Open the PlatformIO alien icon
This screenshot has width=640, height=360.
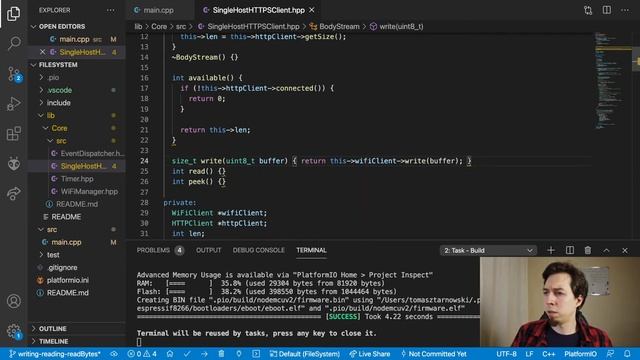point(13,164)
